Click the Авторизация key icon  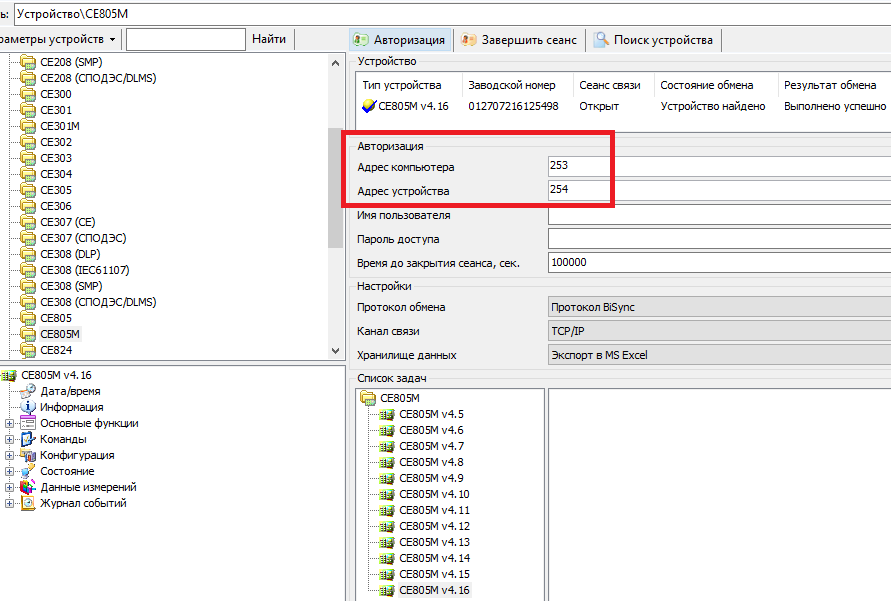coord(362,40)
